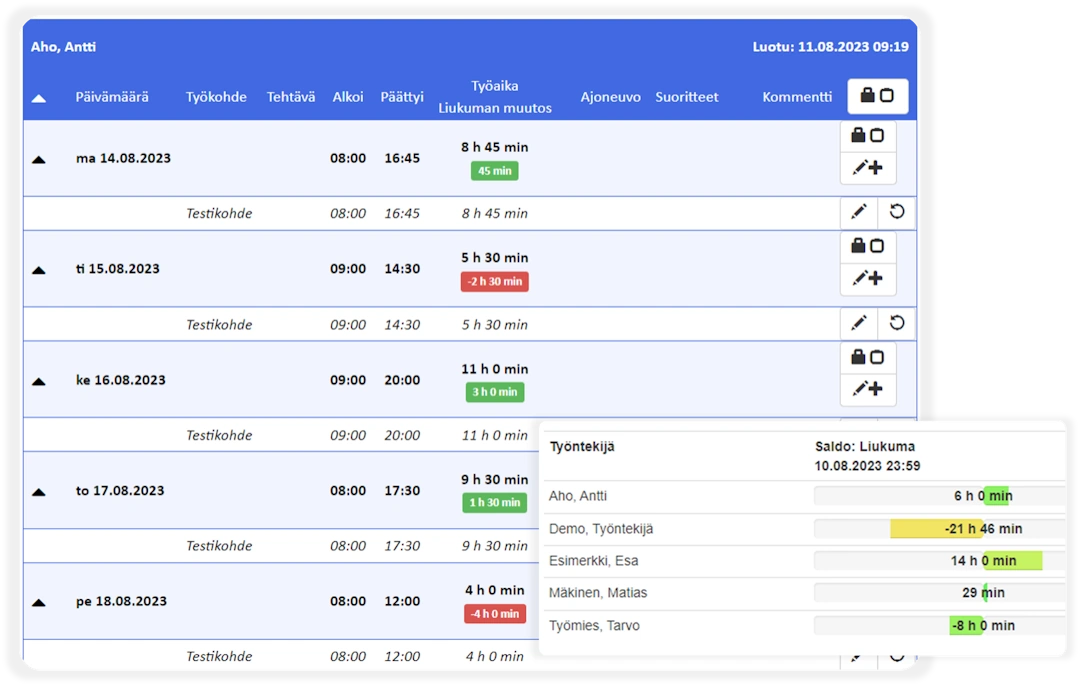Screen dimensions: 1080x686
Task: Click the Työkohde column header
Action: (216, 97)
